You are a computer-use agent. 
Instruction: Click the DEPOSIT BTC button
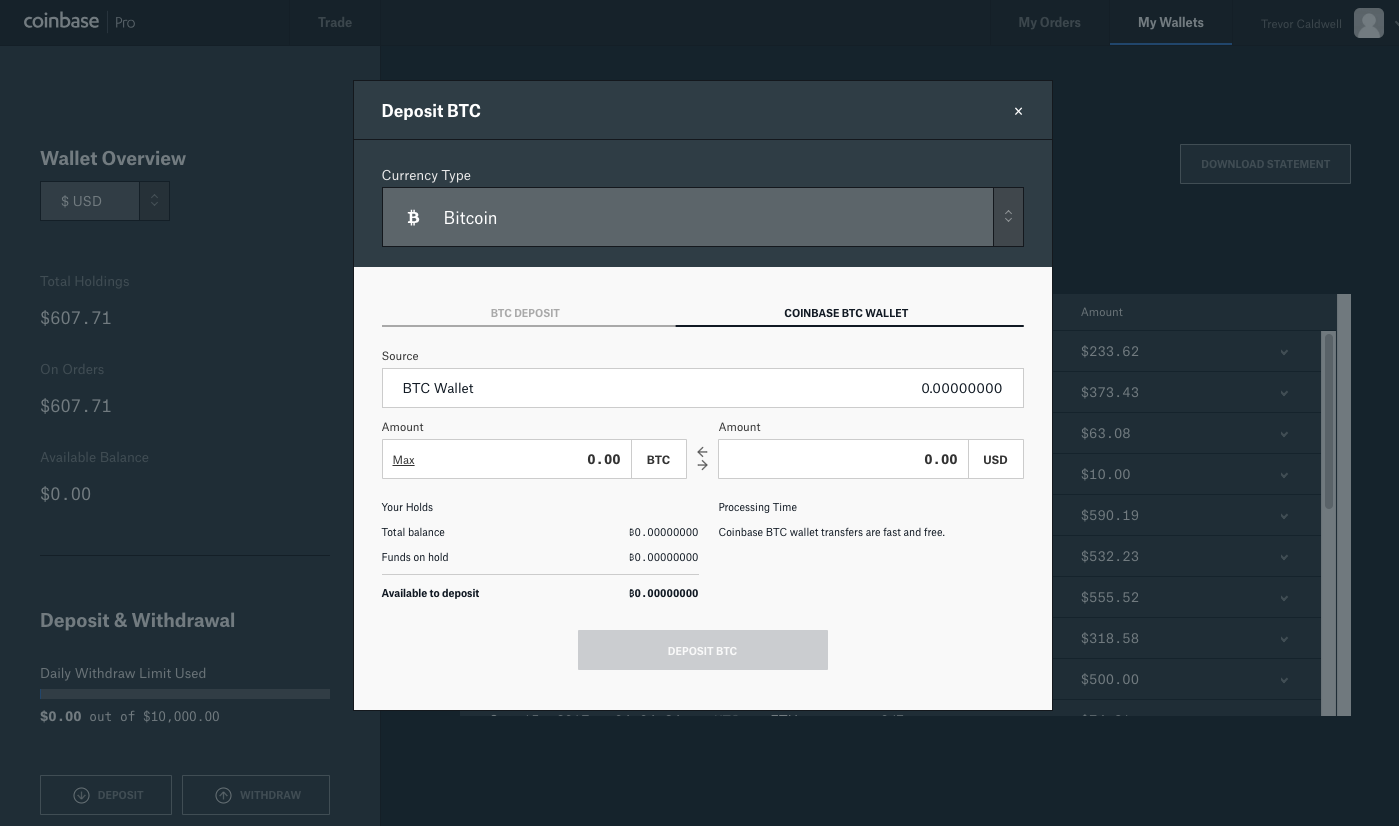click(702, 650)
